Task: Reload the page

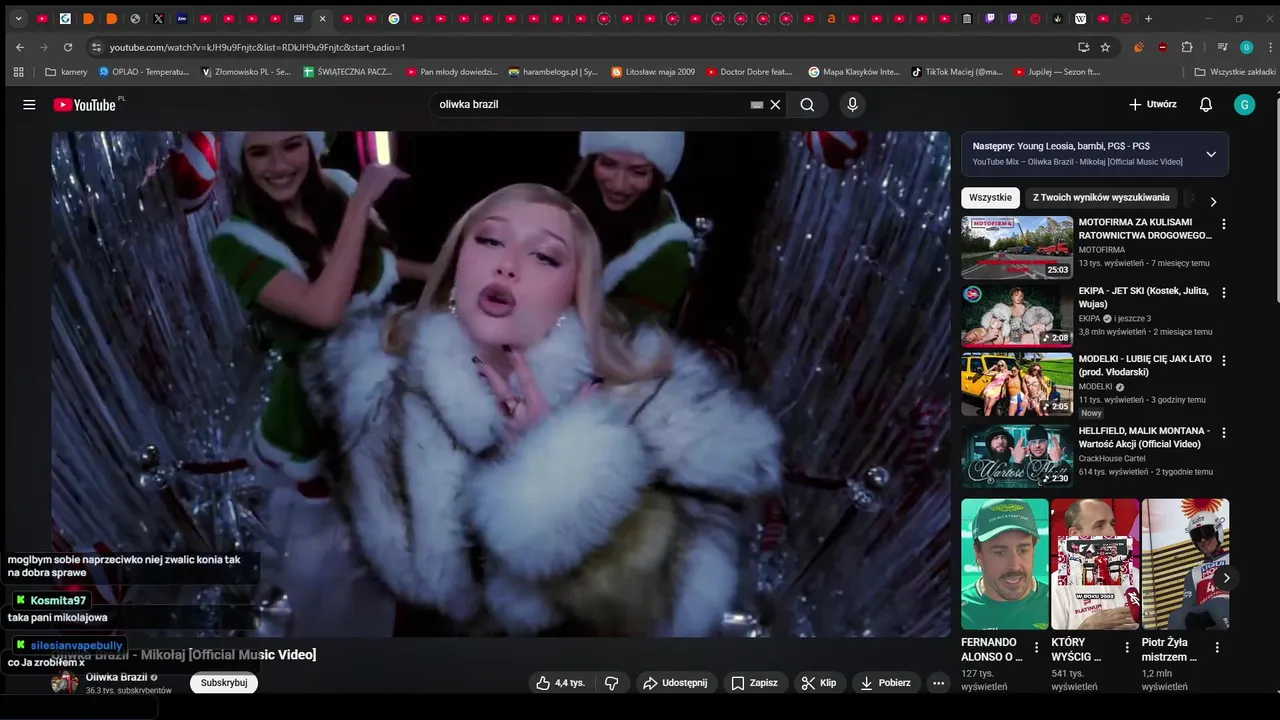Action: (68, 47)
